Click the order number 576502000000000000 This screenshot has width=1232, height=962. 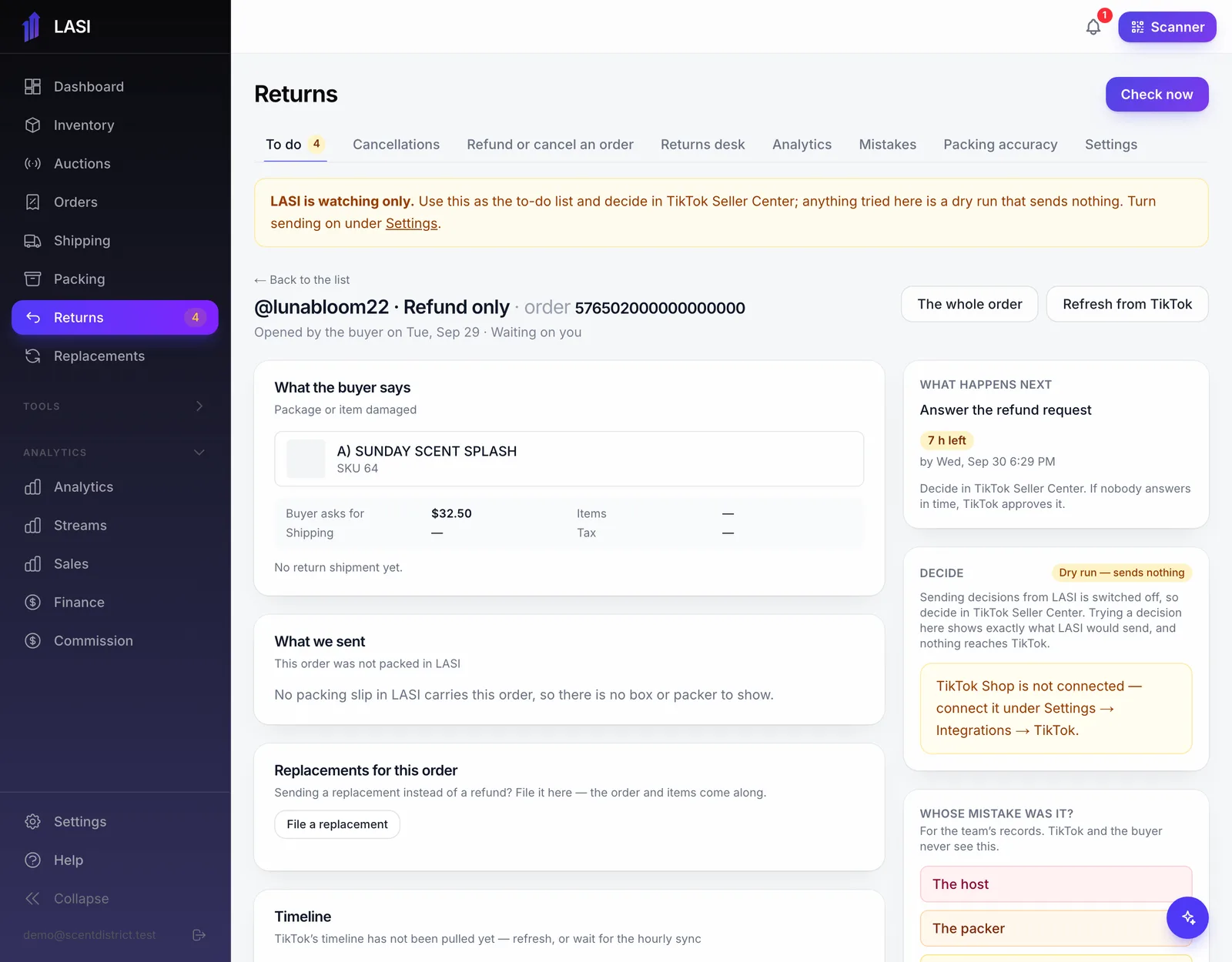click(x=660, y=308)
